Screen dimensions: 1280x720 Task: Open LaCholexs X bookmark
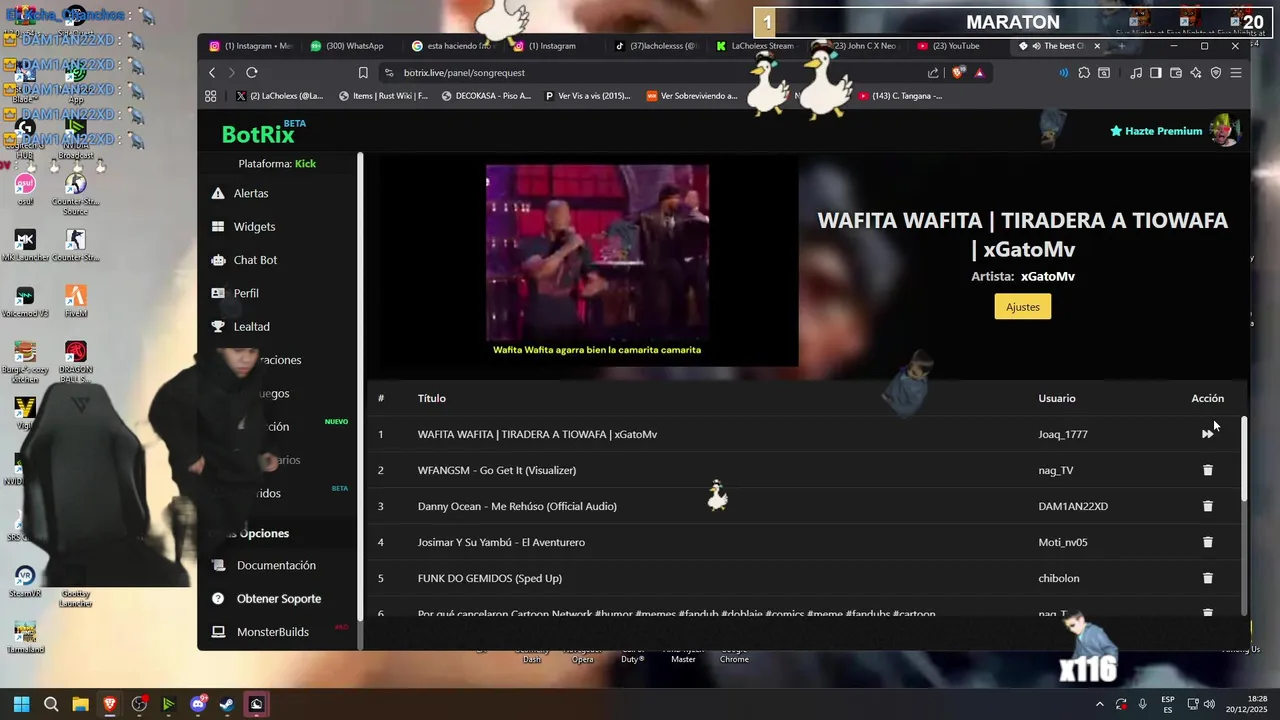click(x=280, y=96)
